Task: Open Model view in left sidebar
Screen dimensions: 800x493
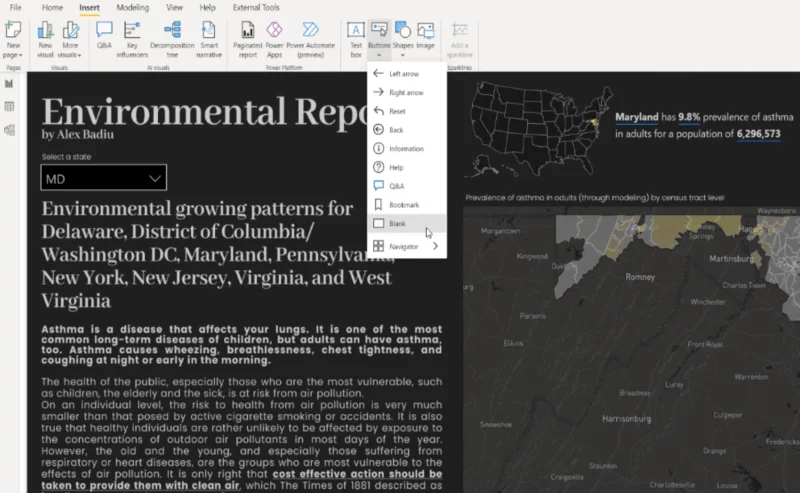Action: [9, 130]
